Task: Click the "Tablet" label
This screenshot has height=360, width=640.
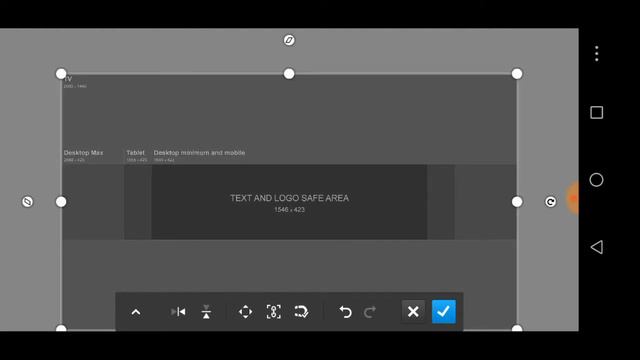Action: pos(136,153)
